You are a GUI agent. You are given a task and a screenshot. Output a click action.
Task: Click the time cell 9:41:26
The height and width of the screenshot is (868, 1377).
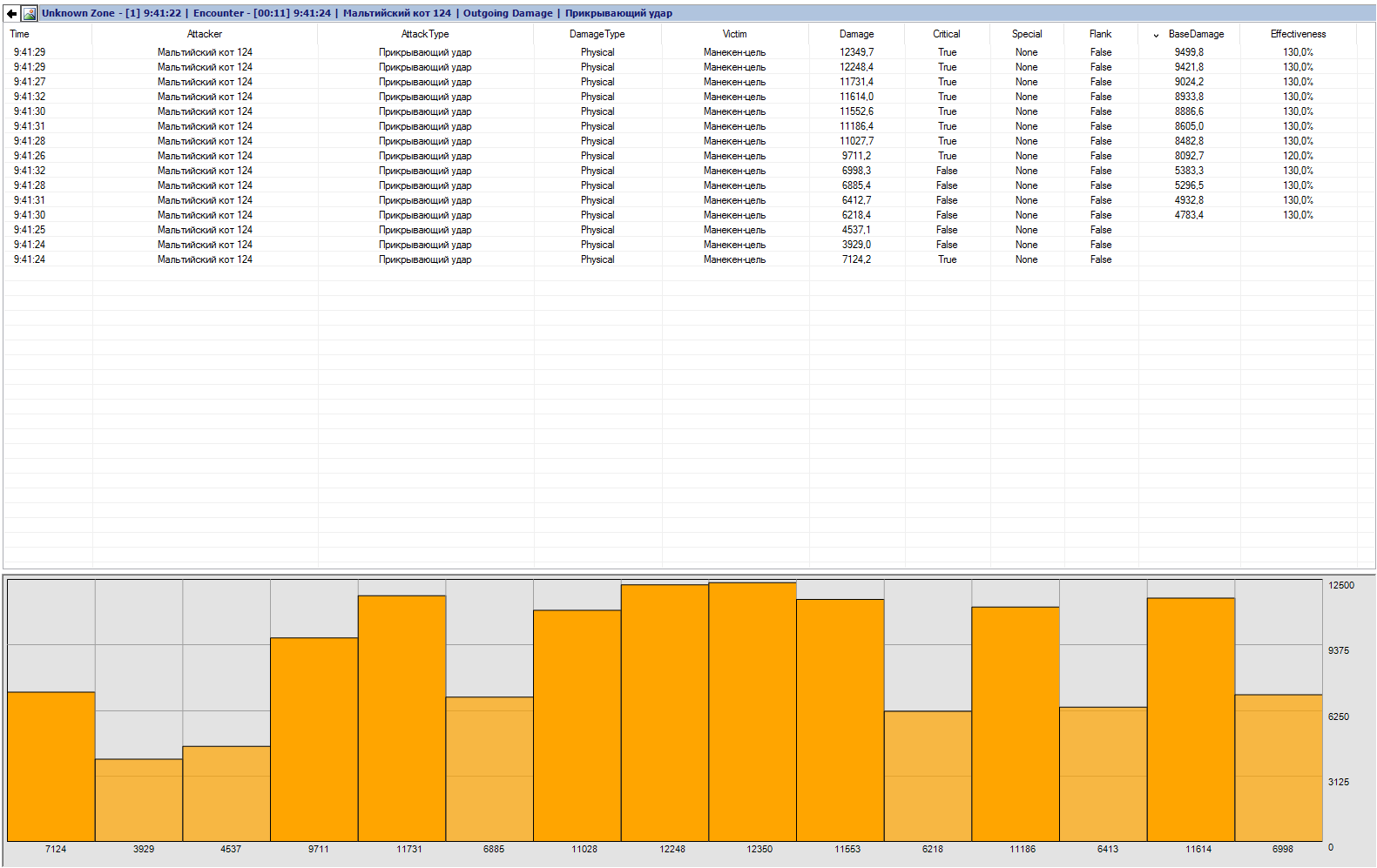tap(30, 156)
